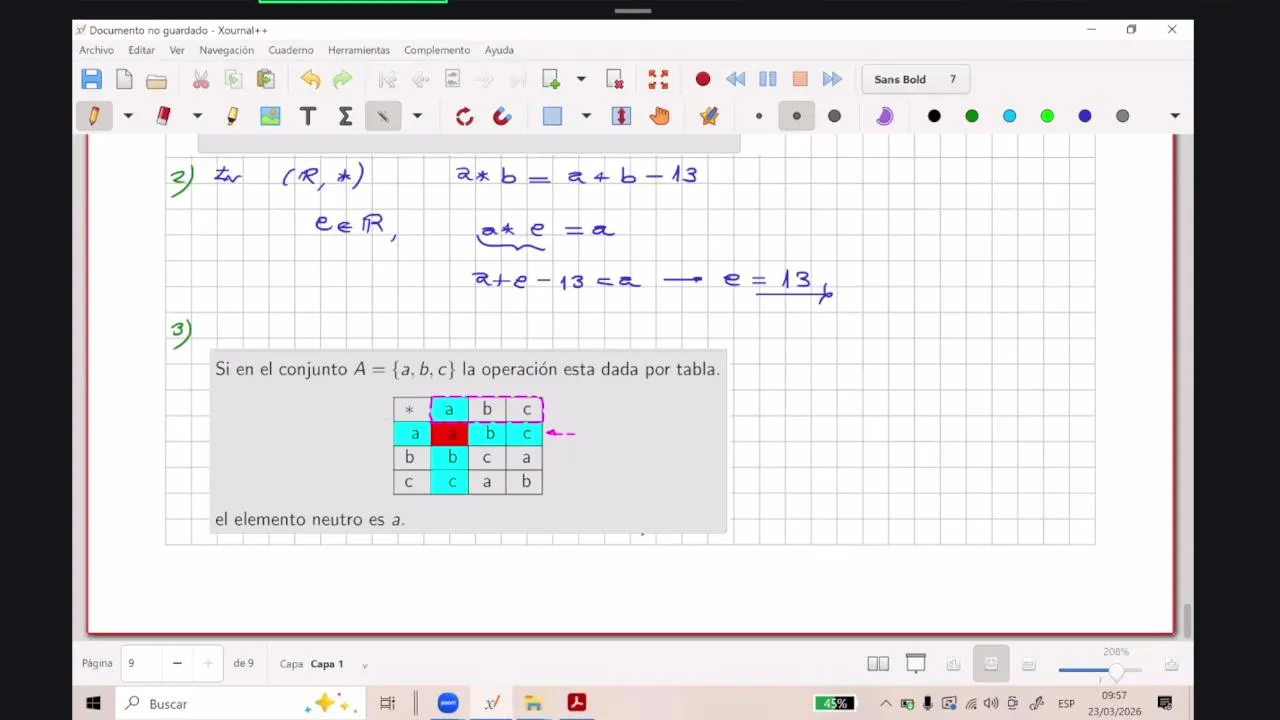Choose the light green pen color
This screenshot has width=1280, height=720.
pos(1047,116)
